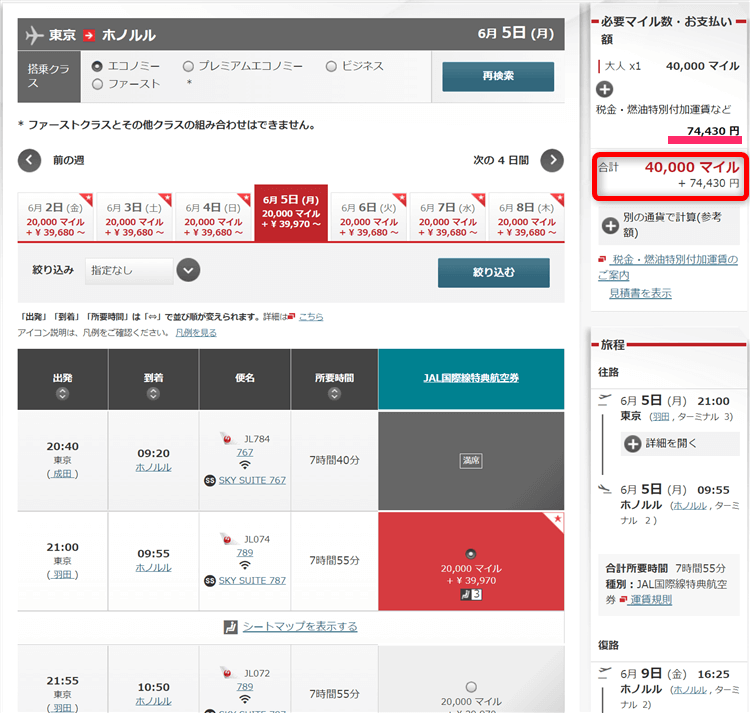Click the duration sort arrows icon
Screen dimensions: 750x713
333,393
